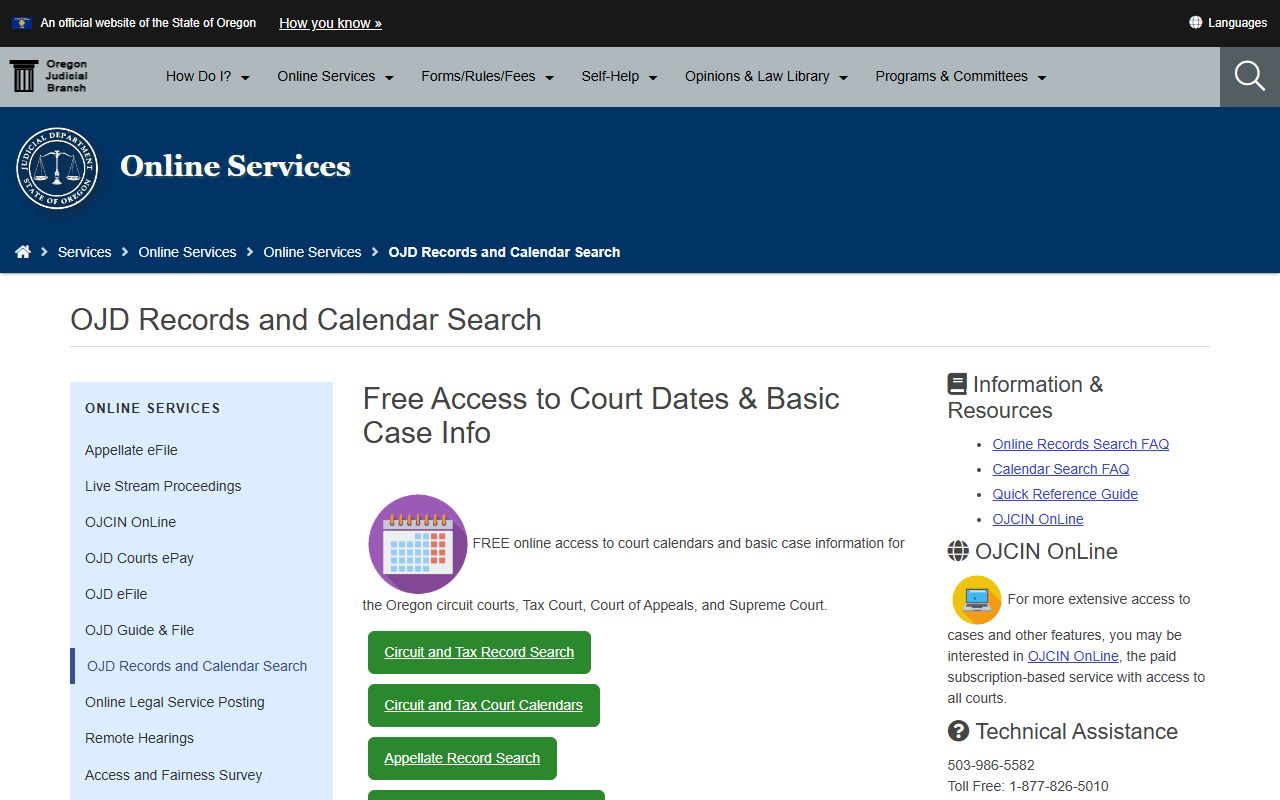Open the Programs & Committees menu
The height and width of the screenshot is (800, 1280).
coord(960,76)
